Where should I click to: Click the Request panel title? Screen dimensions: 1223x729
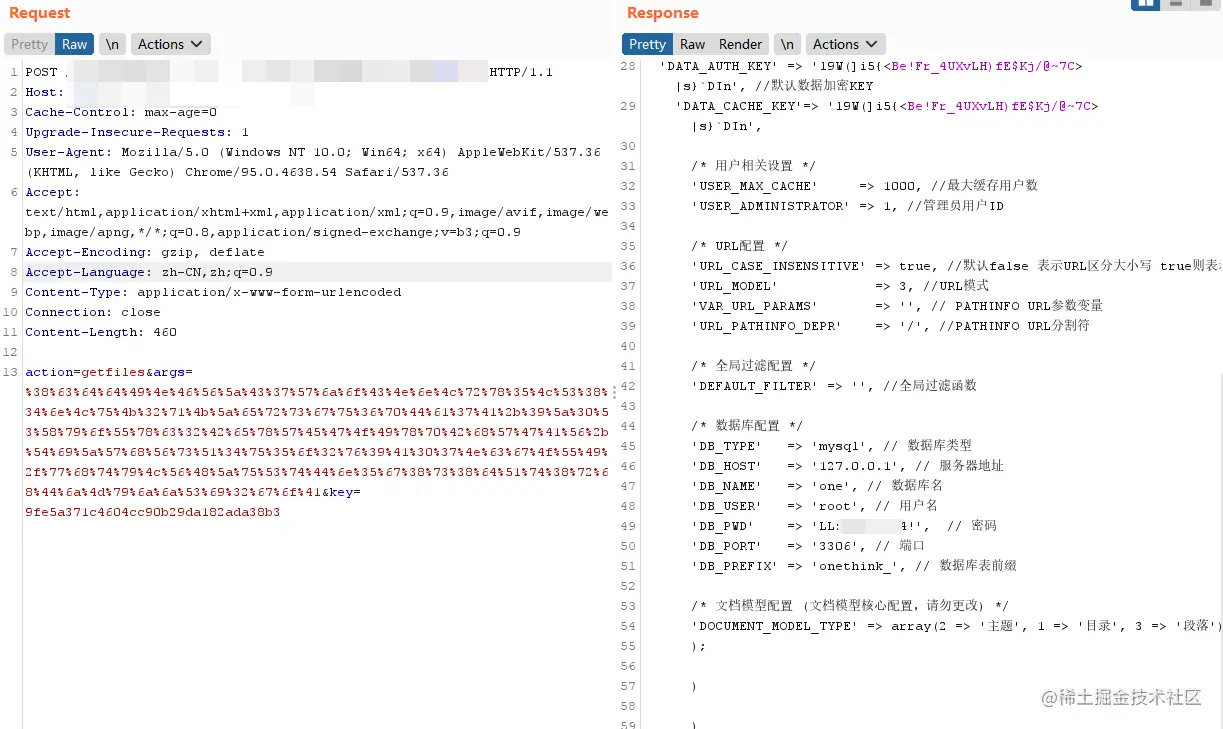(x=40, y=13)
